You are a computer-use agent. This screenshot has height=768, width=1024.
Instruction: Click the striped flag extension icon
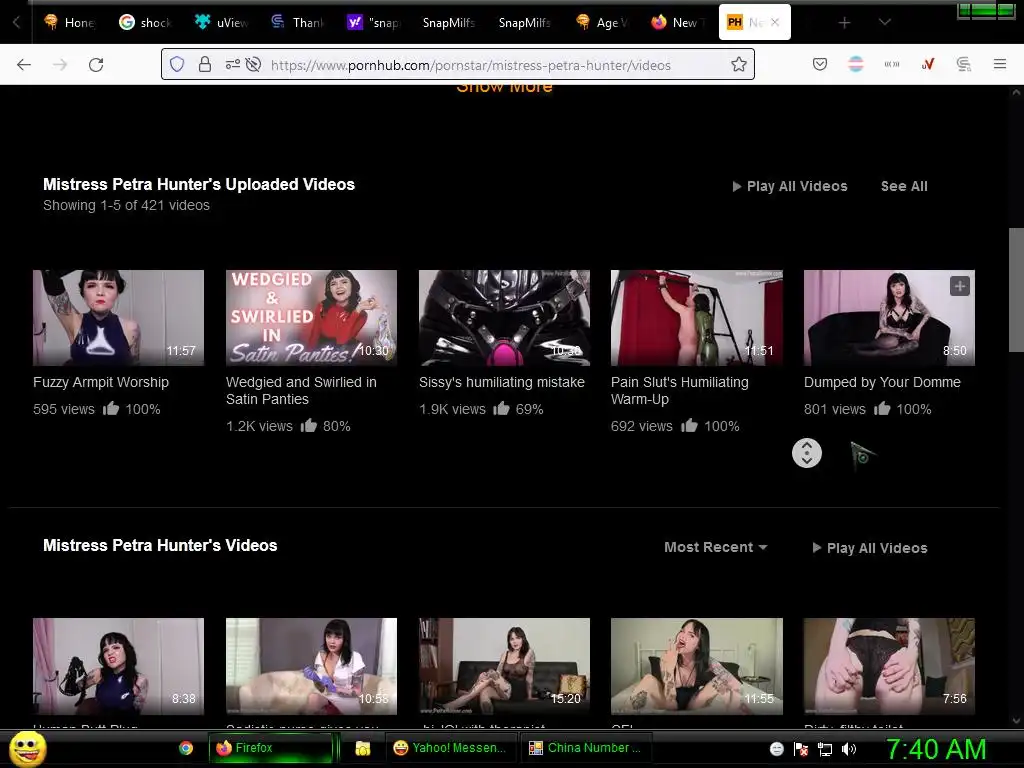856,64
